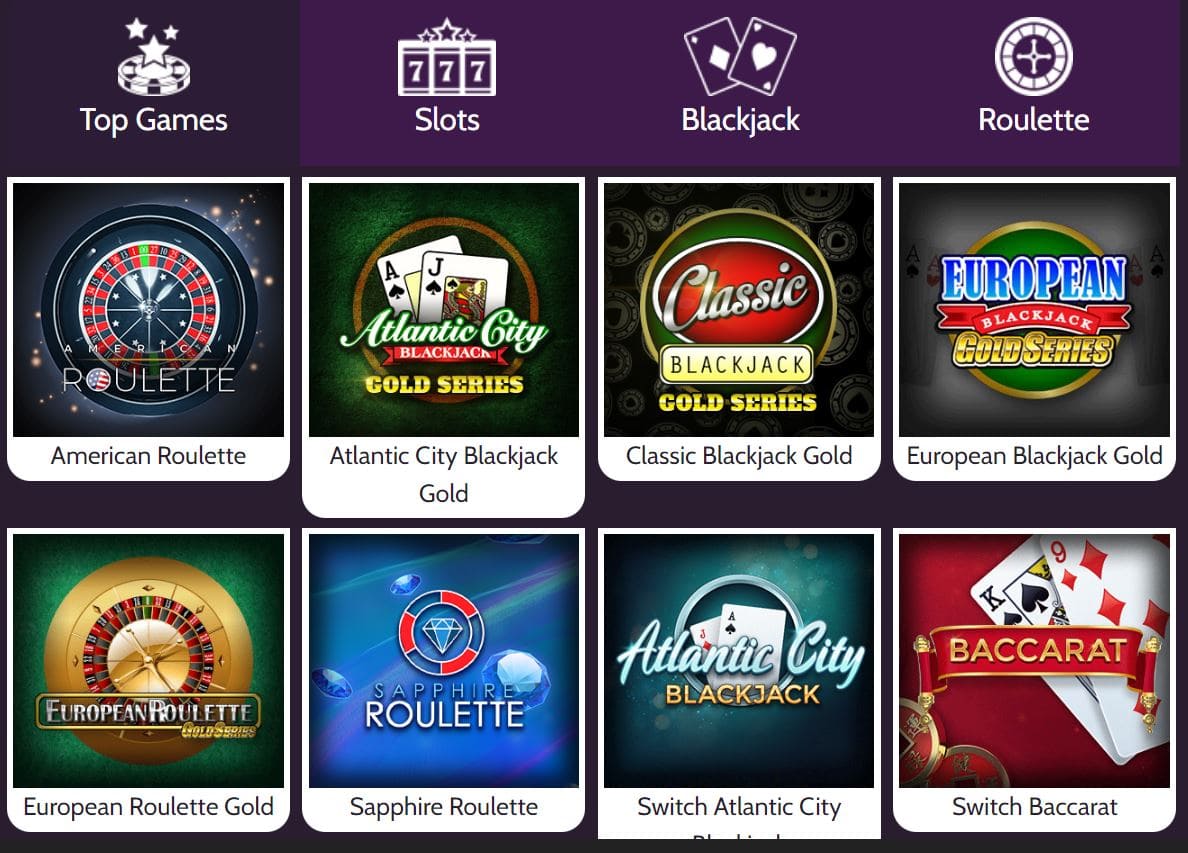The image size is (1188, 853).
Task: Click the Switch Baccarat title text
Action: click(x=1034, y=807)
